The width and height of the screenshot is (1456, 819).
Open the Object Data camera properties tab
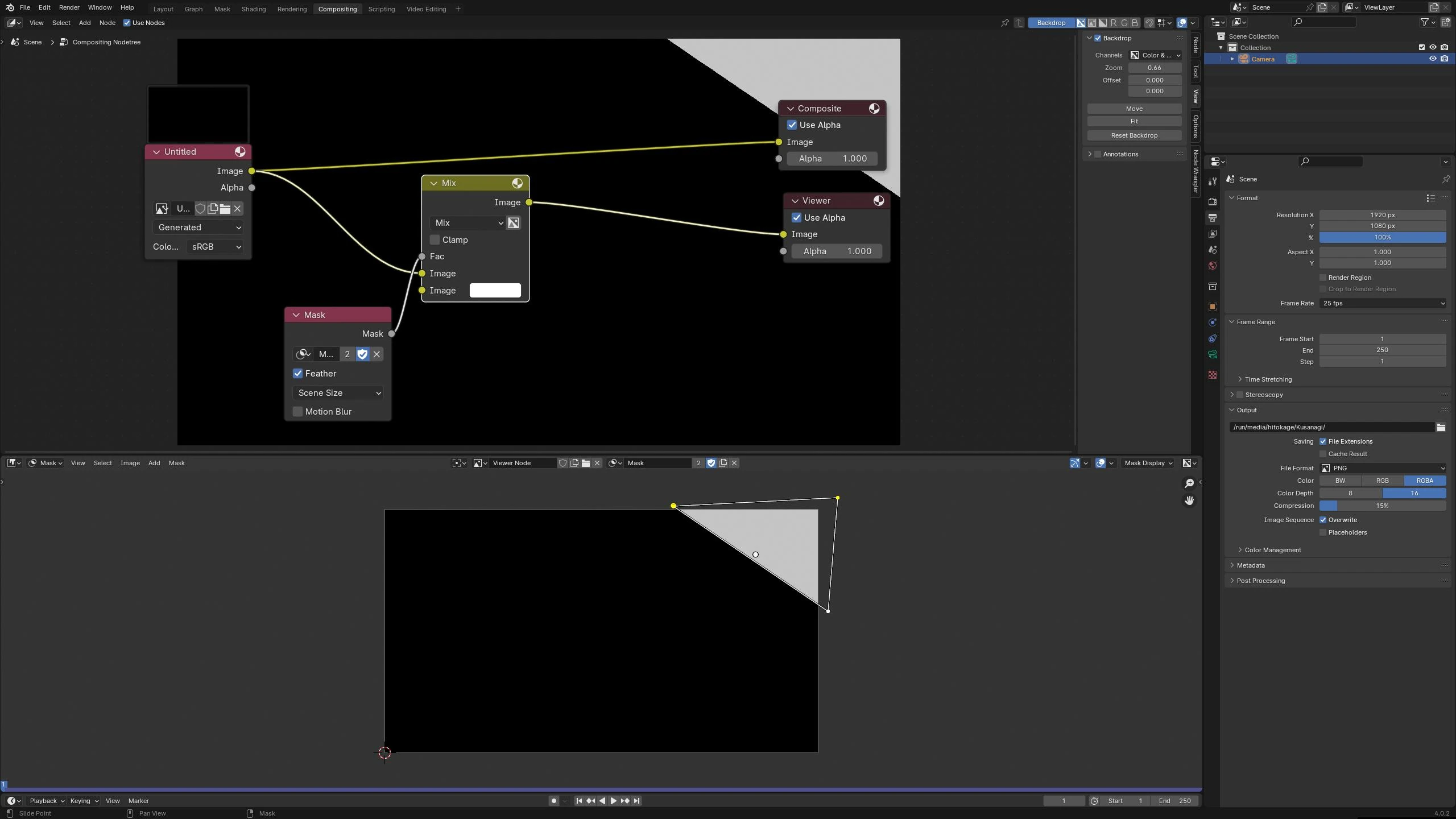[1213, 354]
